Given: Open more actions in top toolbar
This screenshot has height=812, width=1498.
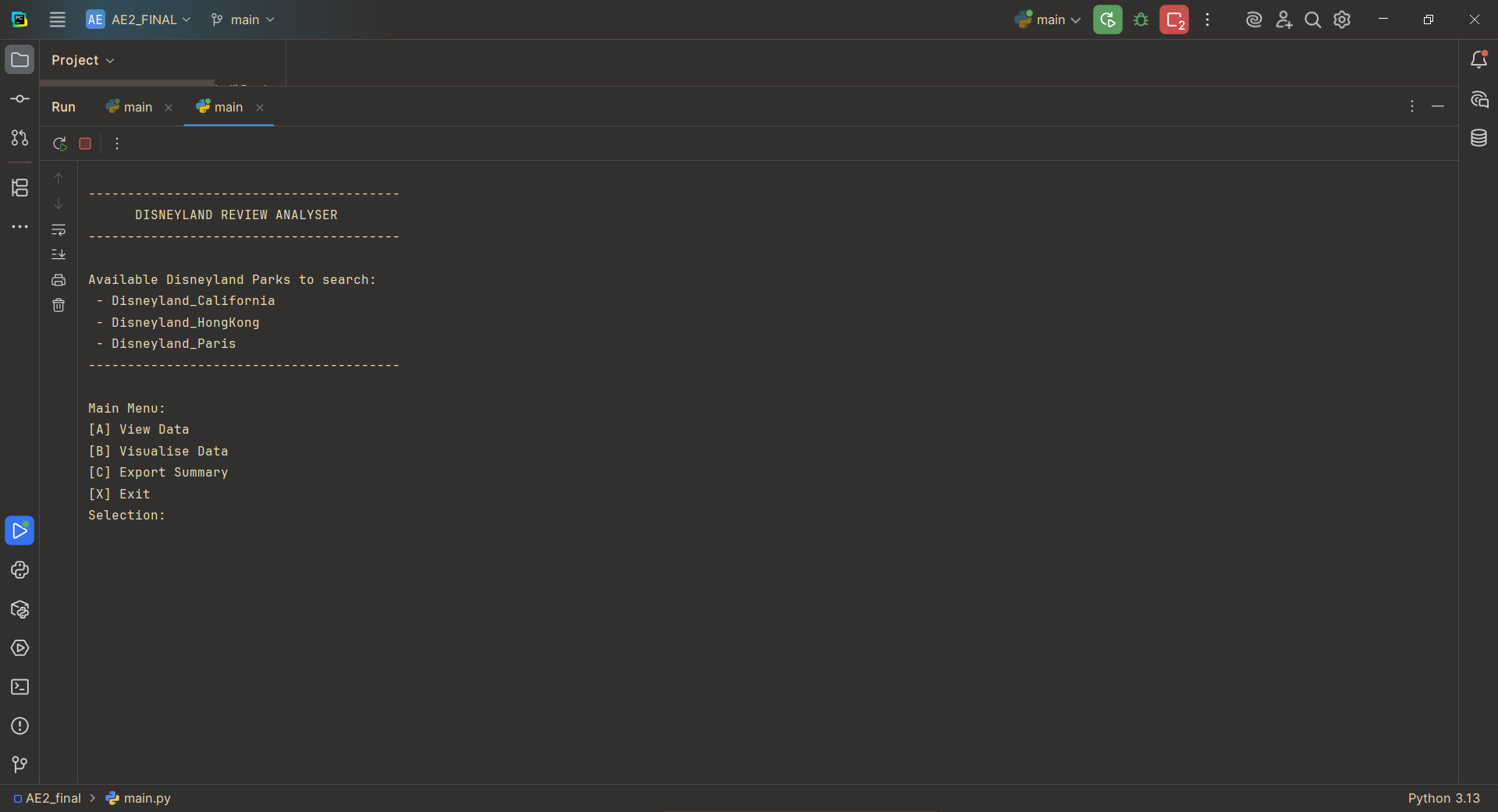Looking at the screenshot, I should (1207, 20).
